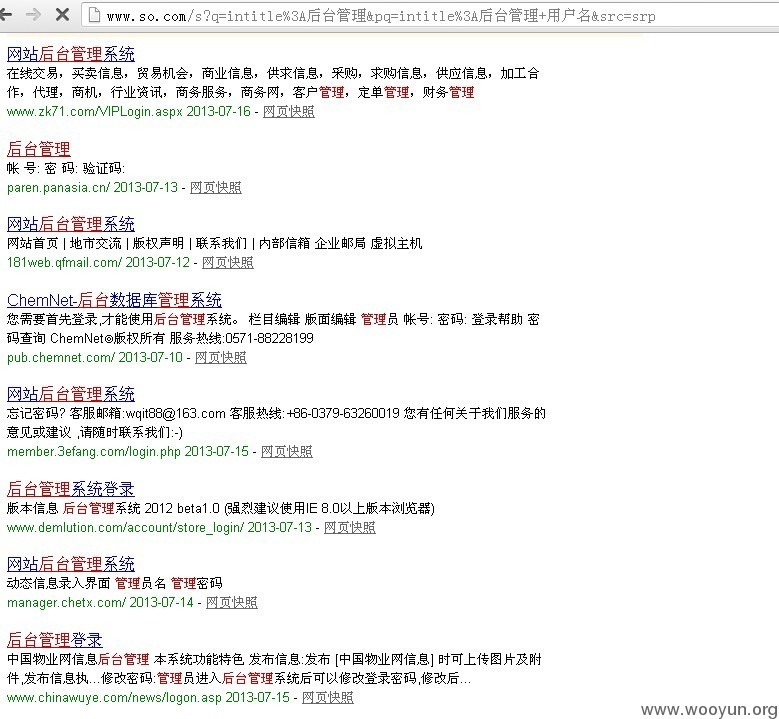Open 网页快照 for www.zk71.com result

(289, 111)
